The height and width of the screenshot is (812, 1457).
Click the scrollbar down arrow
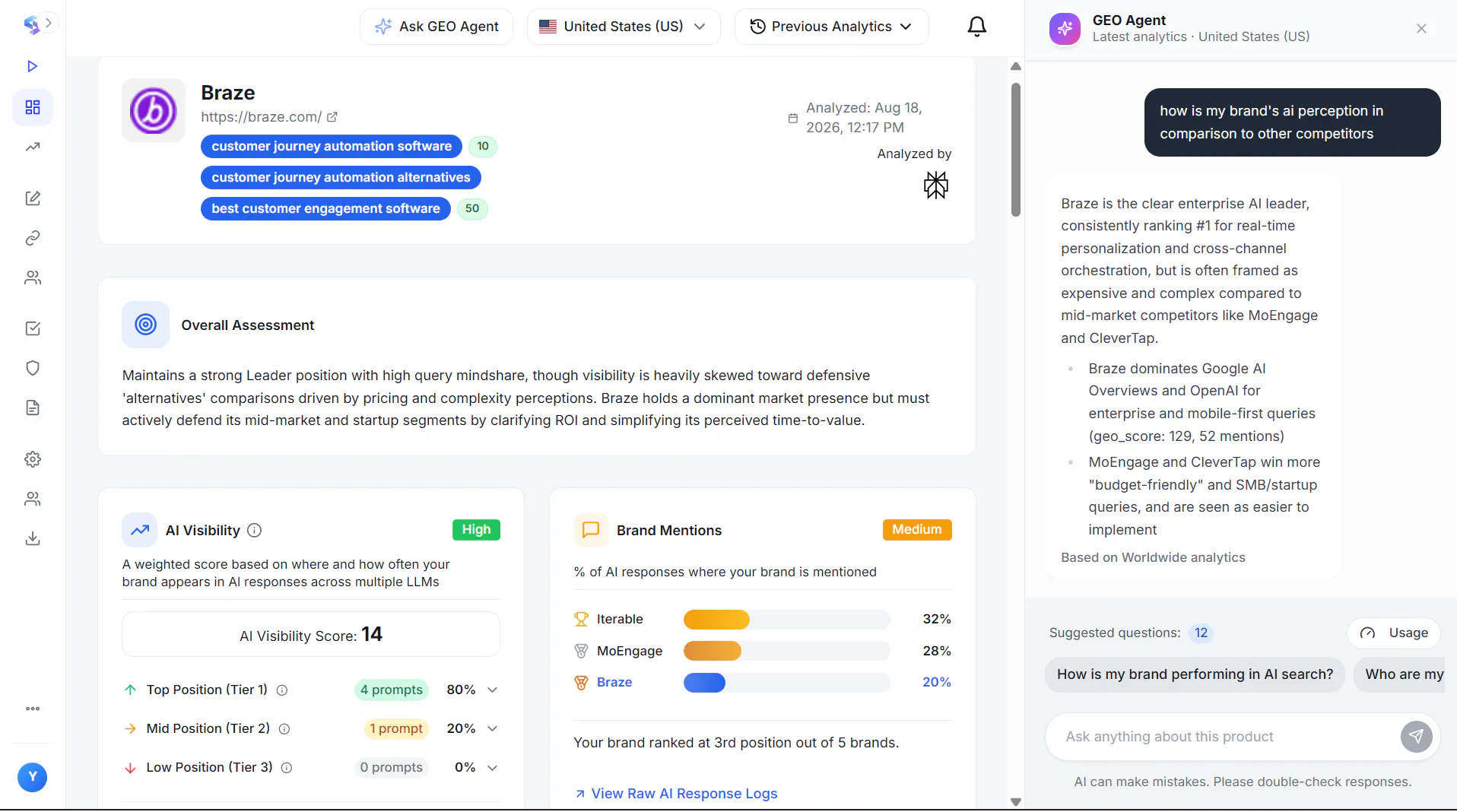point(1016,802)
